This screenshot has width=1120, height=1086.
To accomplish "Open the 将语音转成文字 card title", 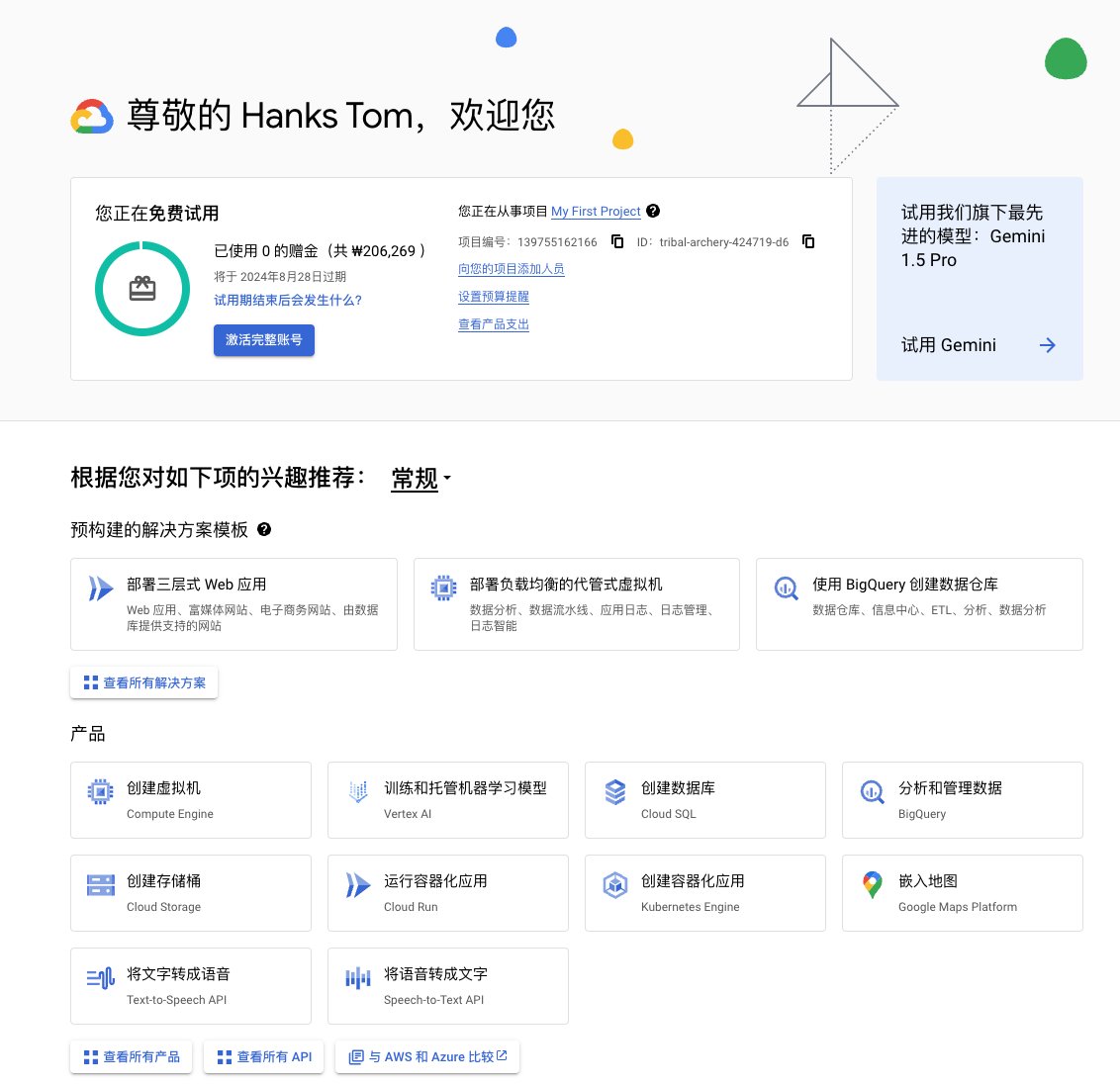I will (435, 974).
